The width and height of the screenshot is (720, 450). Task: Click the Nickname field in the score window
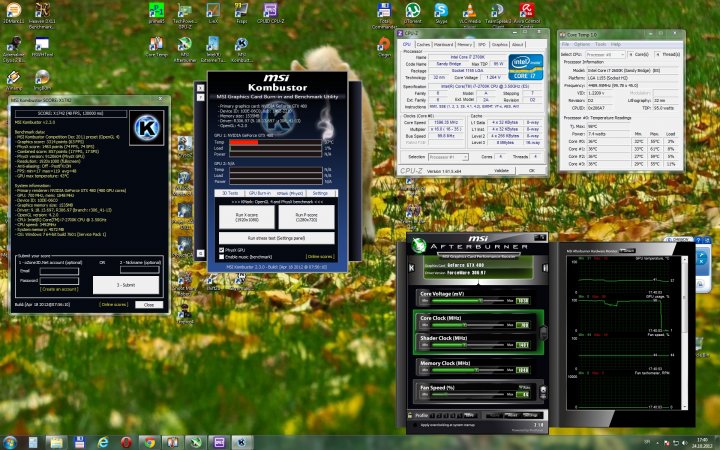[x=140, y=270]
